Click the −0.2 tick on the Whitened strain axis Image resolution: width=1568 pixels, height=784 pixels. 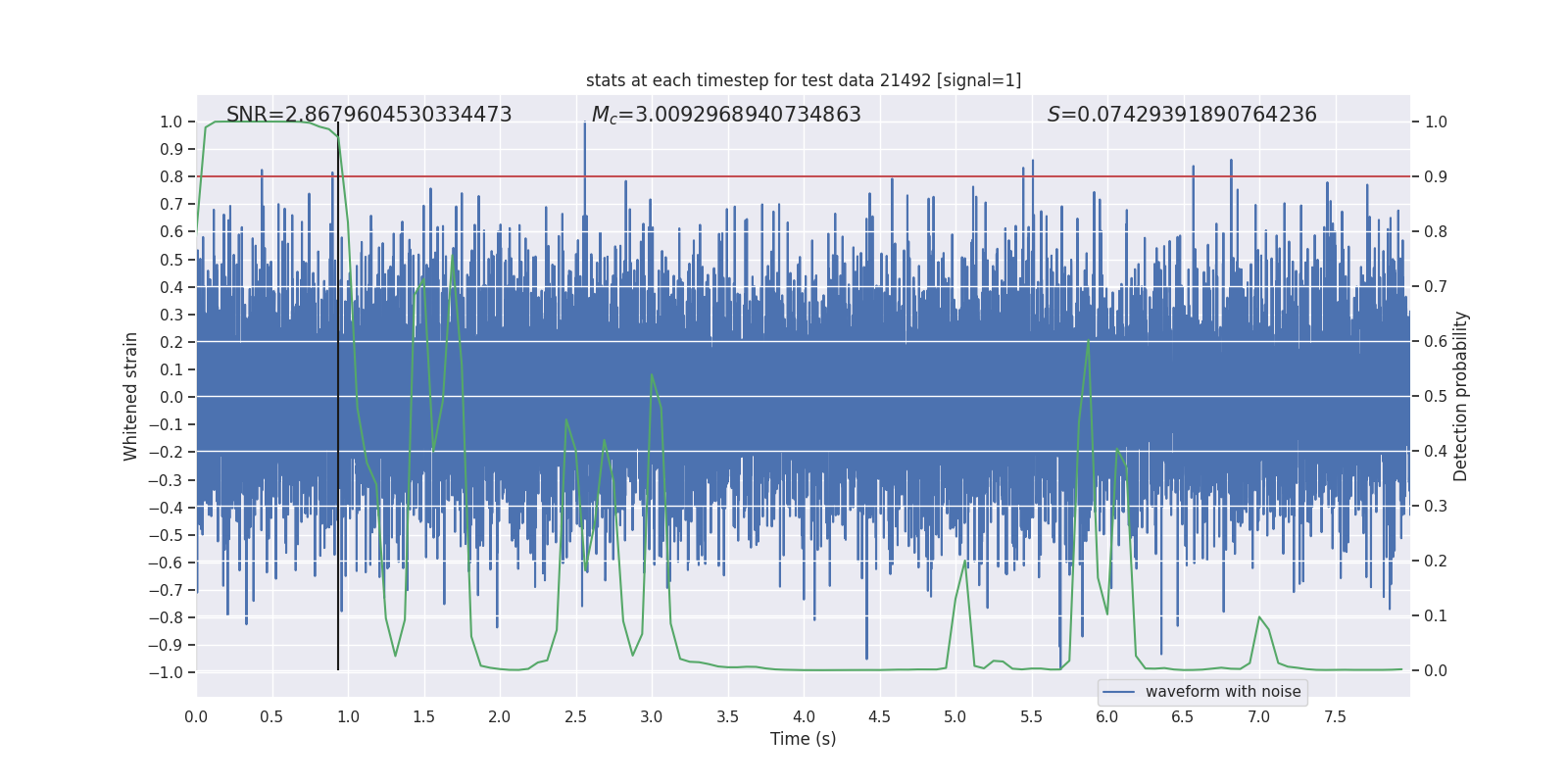tap(166, 452)
